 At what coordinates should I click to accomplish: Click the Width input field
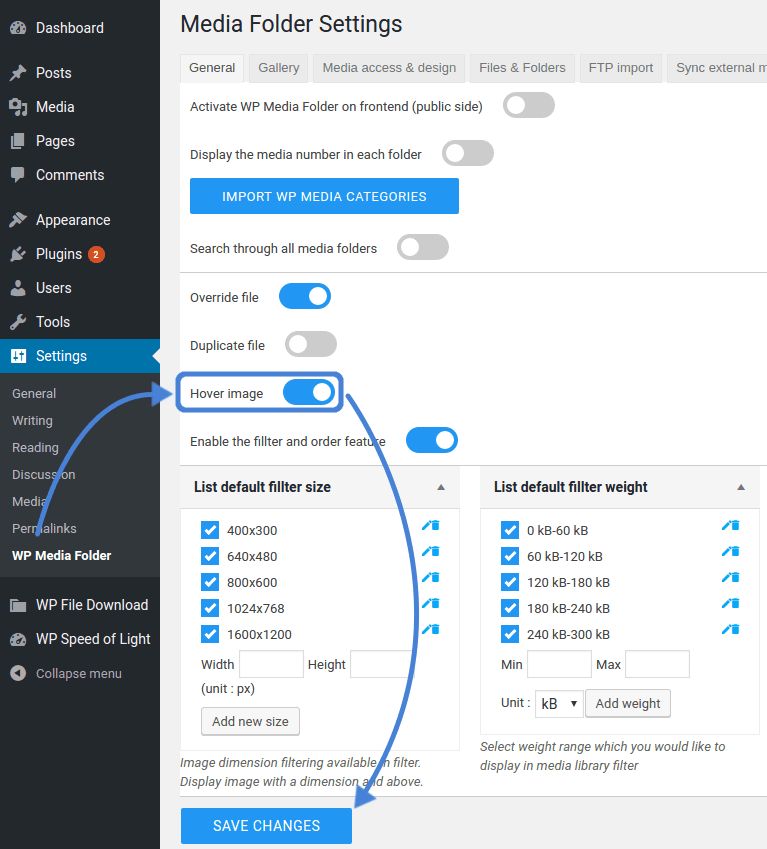pyautogui.click(x=271, y=664)
